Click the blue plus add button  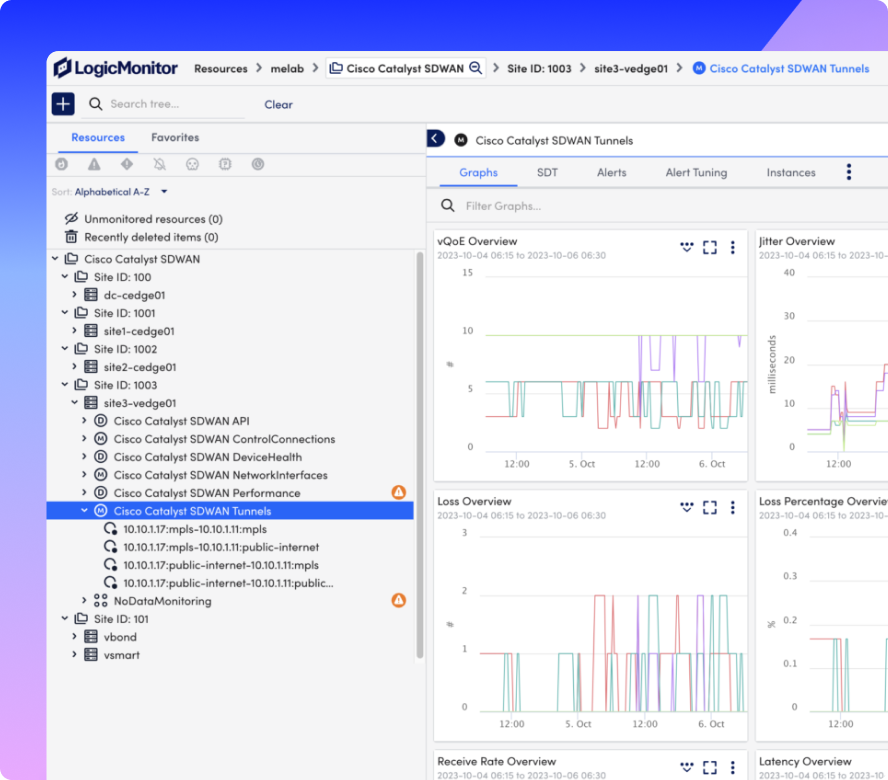click(x=63, y=104)
